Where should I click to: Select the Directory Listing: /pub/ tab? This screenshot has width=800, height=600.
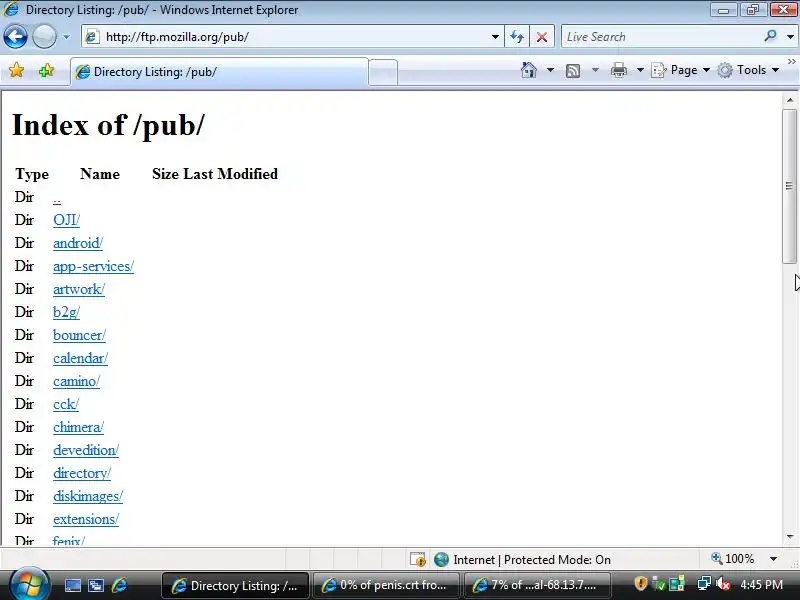[219, 72]
